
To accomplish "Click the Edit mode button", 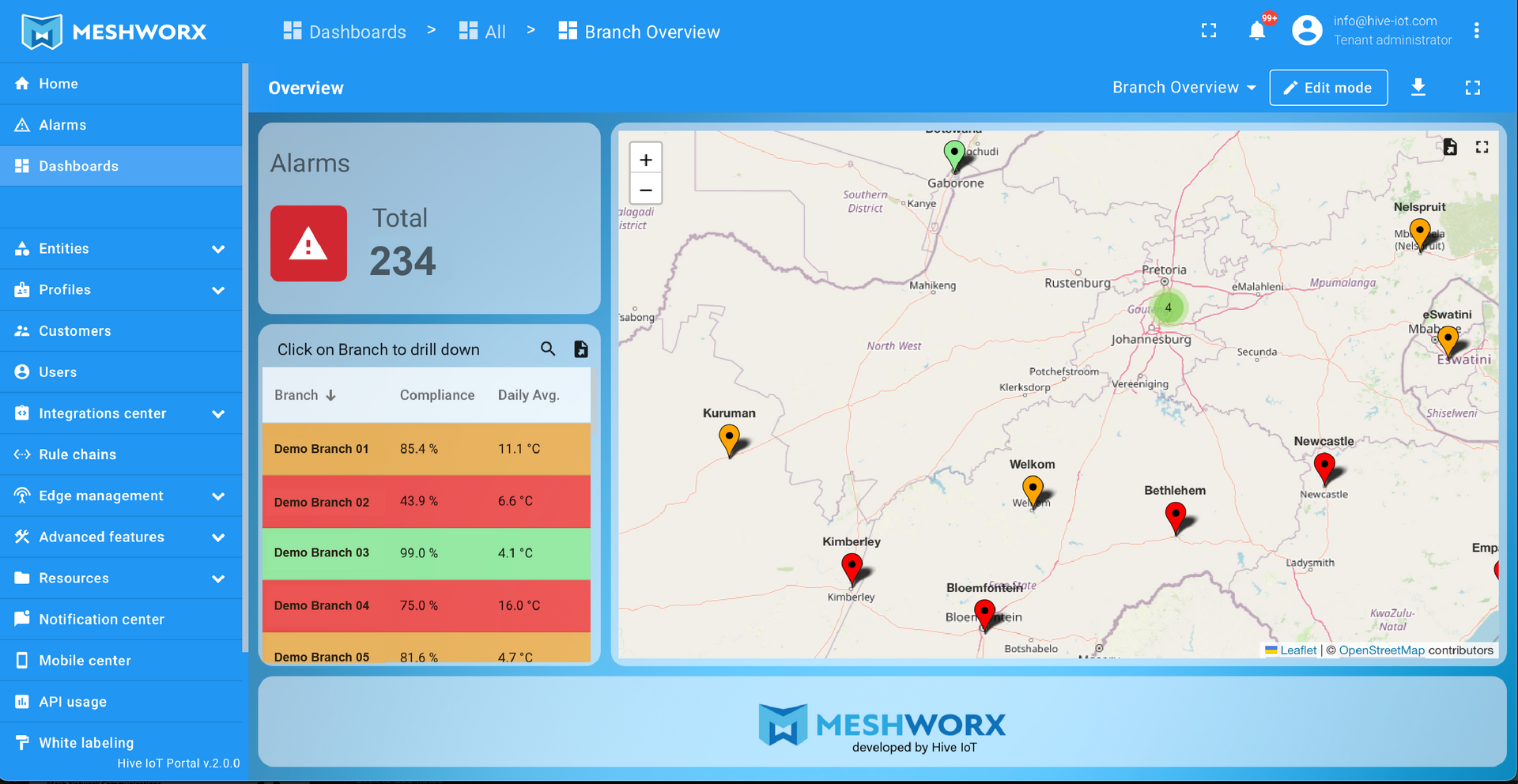I will 1328,88.
